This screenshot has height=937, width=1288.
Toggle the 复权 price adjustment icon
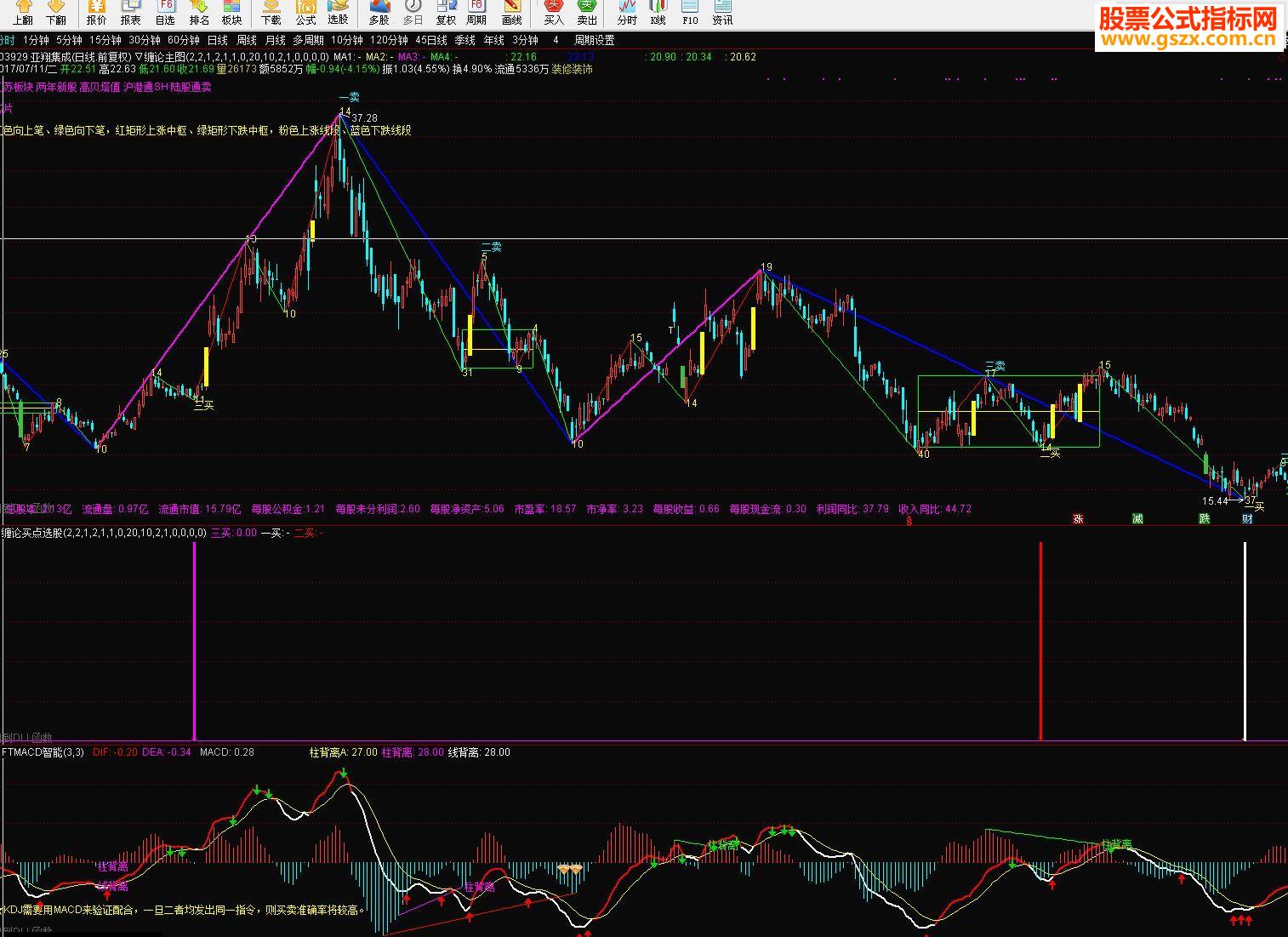coord(446,13)
